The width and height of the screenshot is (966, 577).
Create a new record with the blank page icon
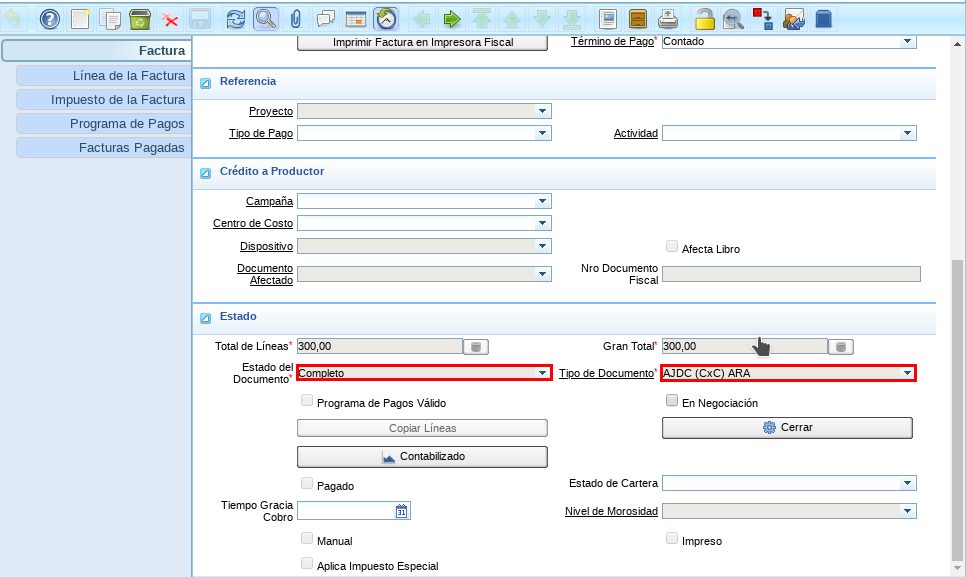80,19
